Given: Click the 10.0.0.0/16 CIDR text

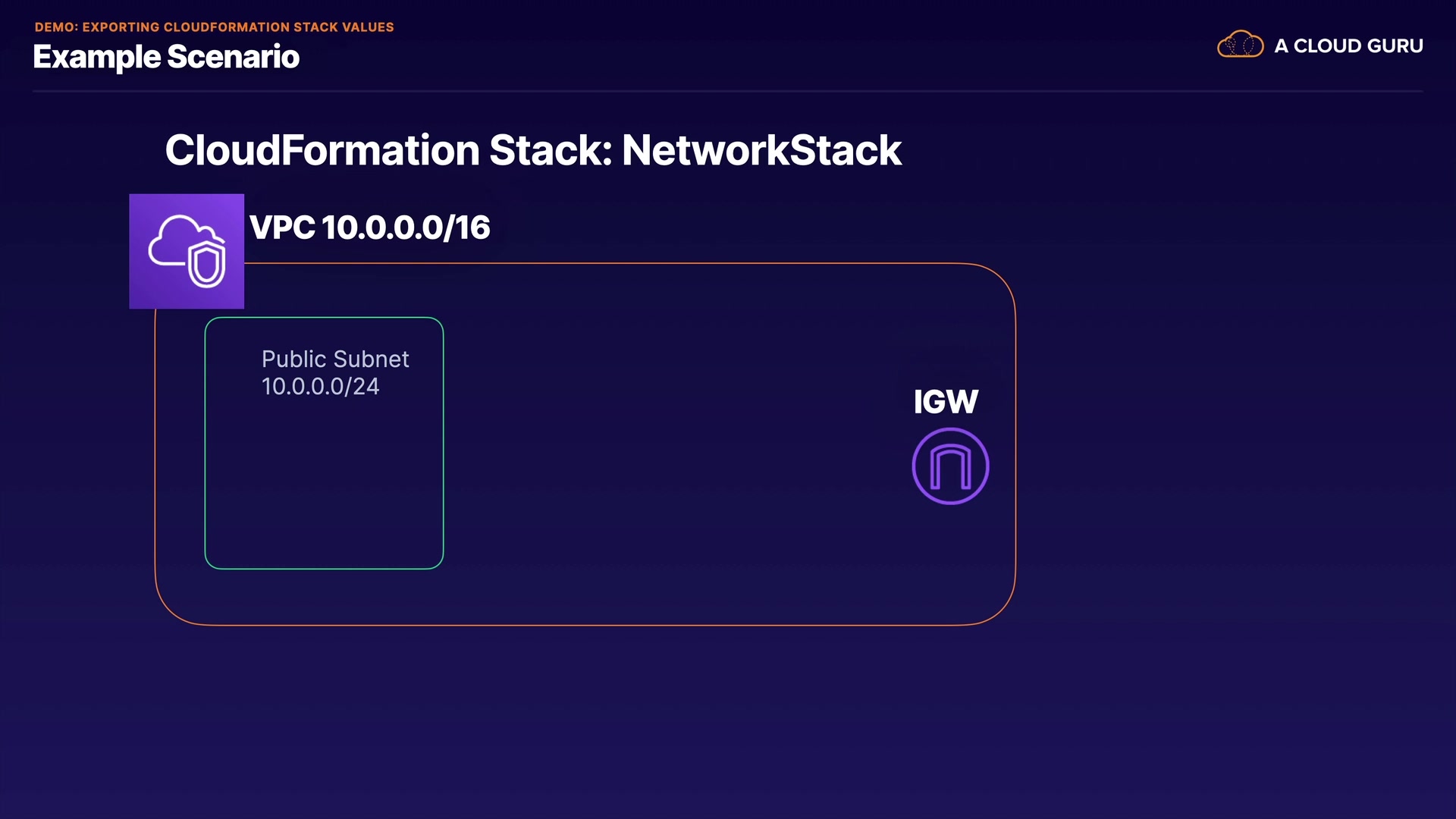Looking at the screenshot, I should (x=406, y=227).
